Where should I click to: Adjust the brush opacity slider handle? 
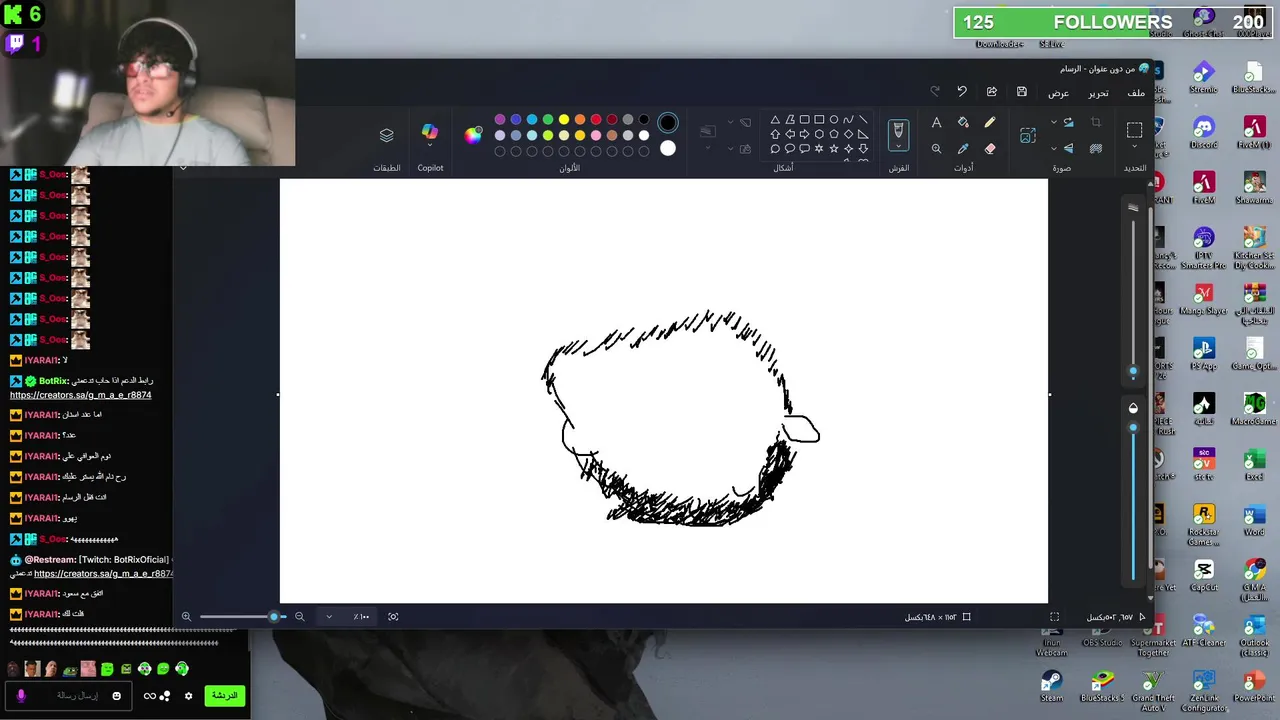click(x=1133, y=427)
